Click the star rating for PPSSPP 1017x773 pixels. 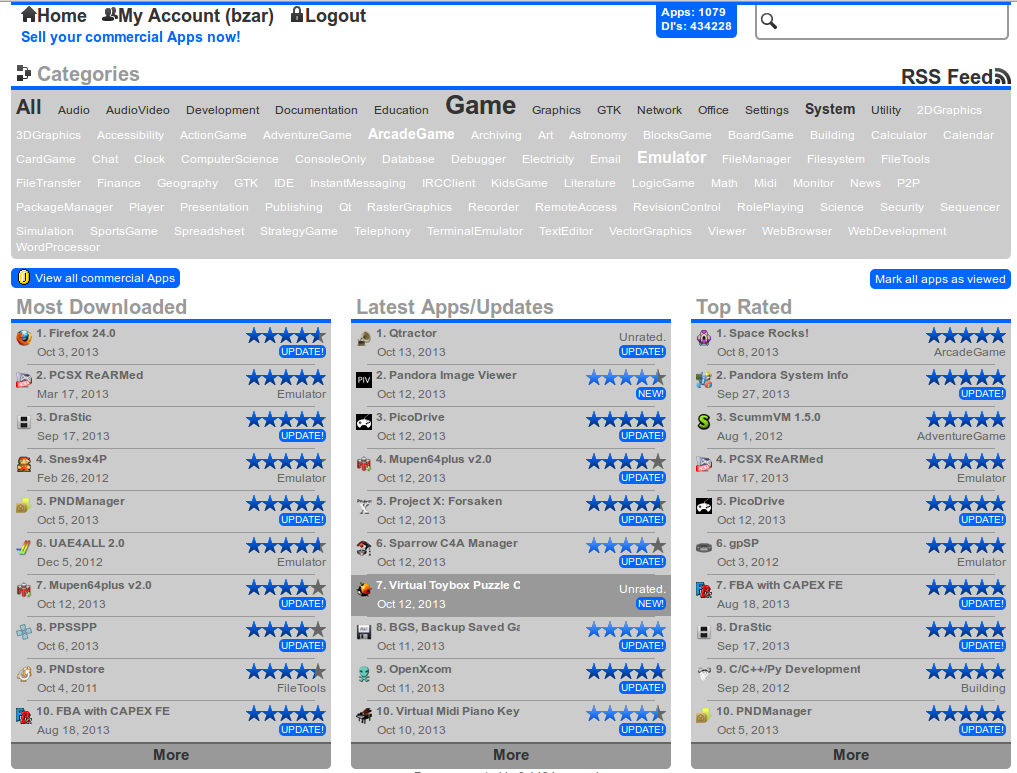tap(286, 629)
